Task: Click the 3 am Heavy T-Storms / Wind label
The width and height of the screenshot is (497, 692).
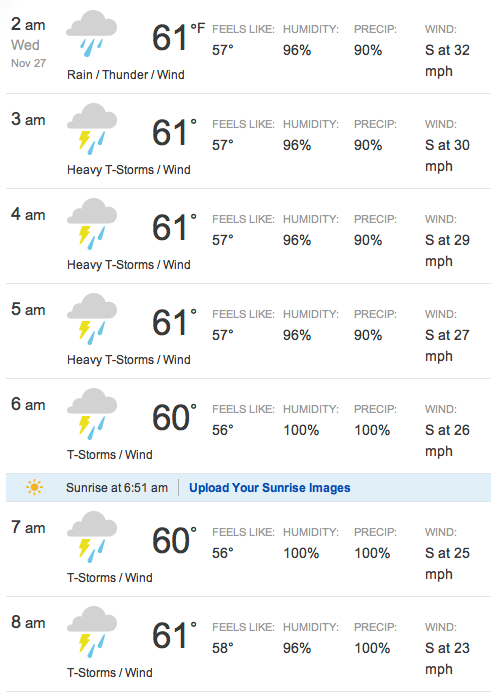Action: 129,169
